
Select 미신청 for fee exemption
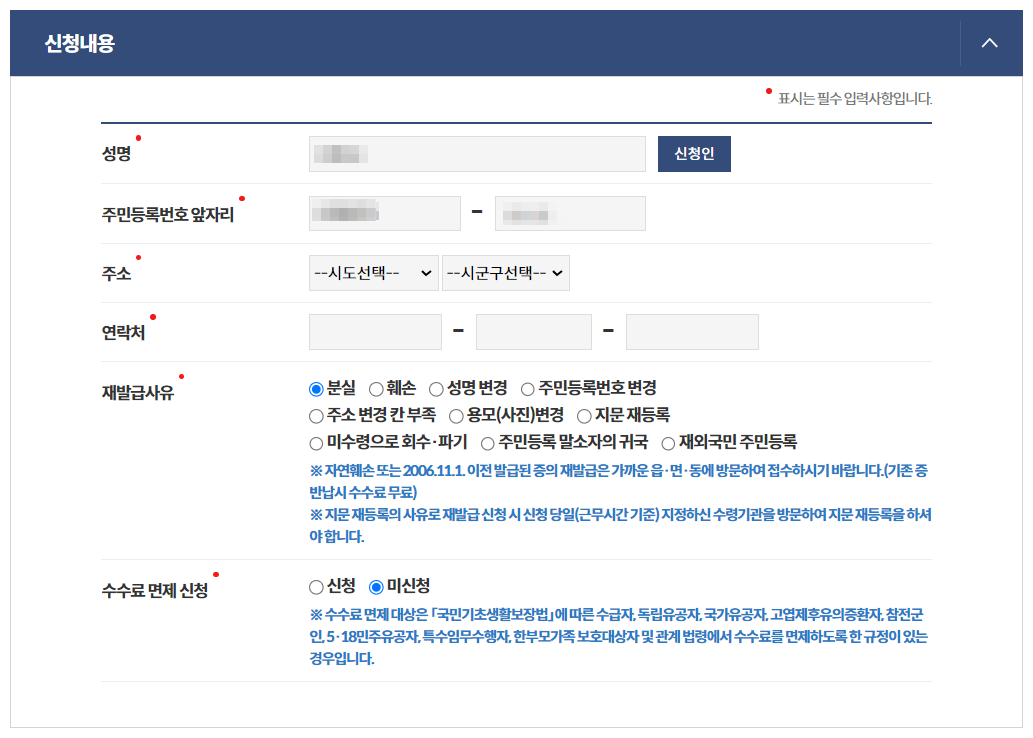pos(376,586)
